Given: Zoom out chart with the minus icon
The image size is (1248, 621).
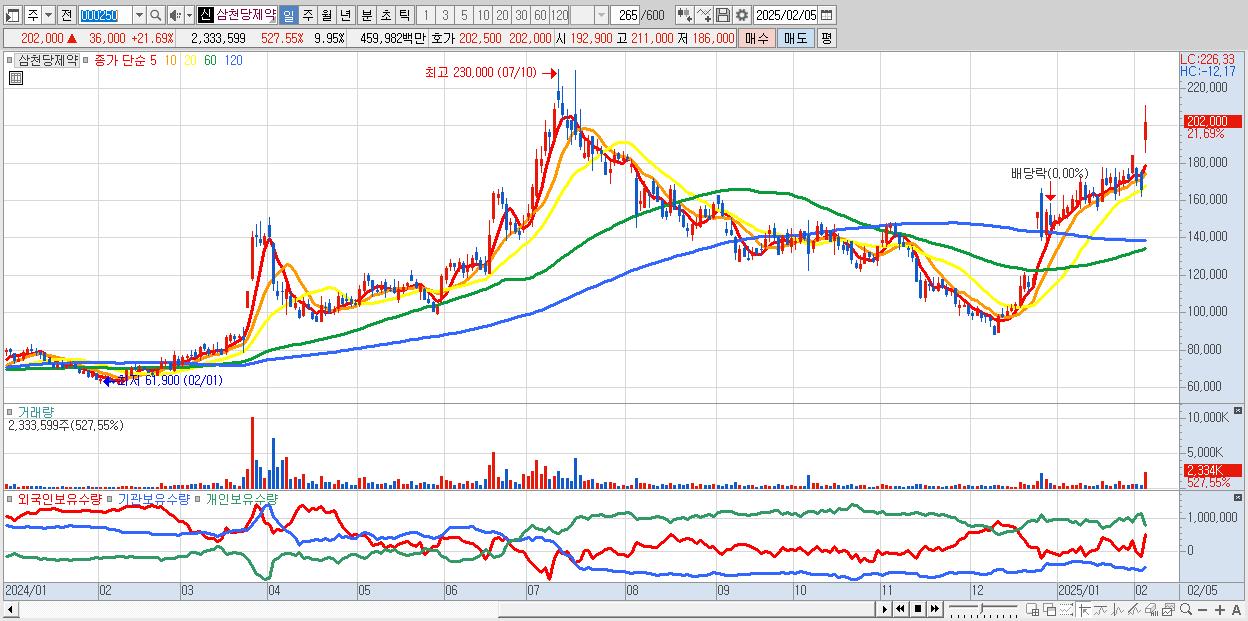Looking at the screenshot, I should (1203, 610).
